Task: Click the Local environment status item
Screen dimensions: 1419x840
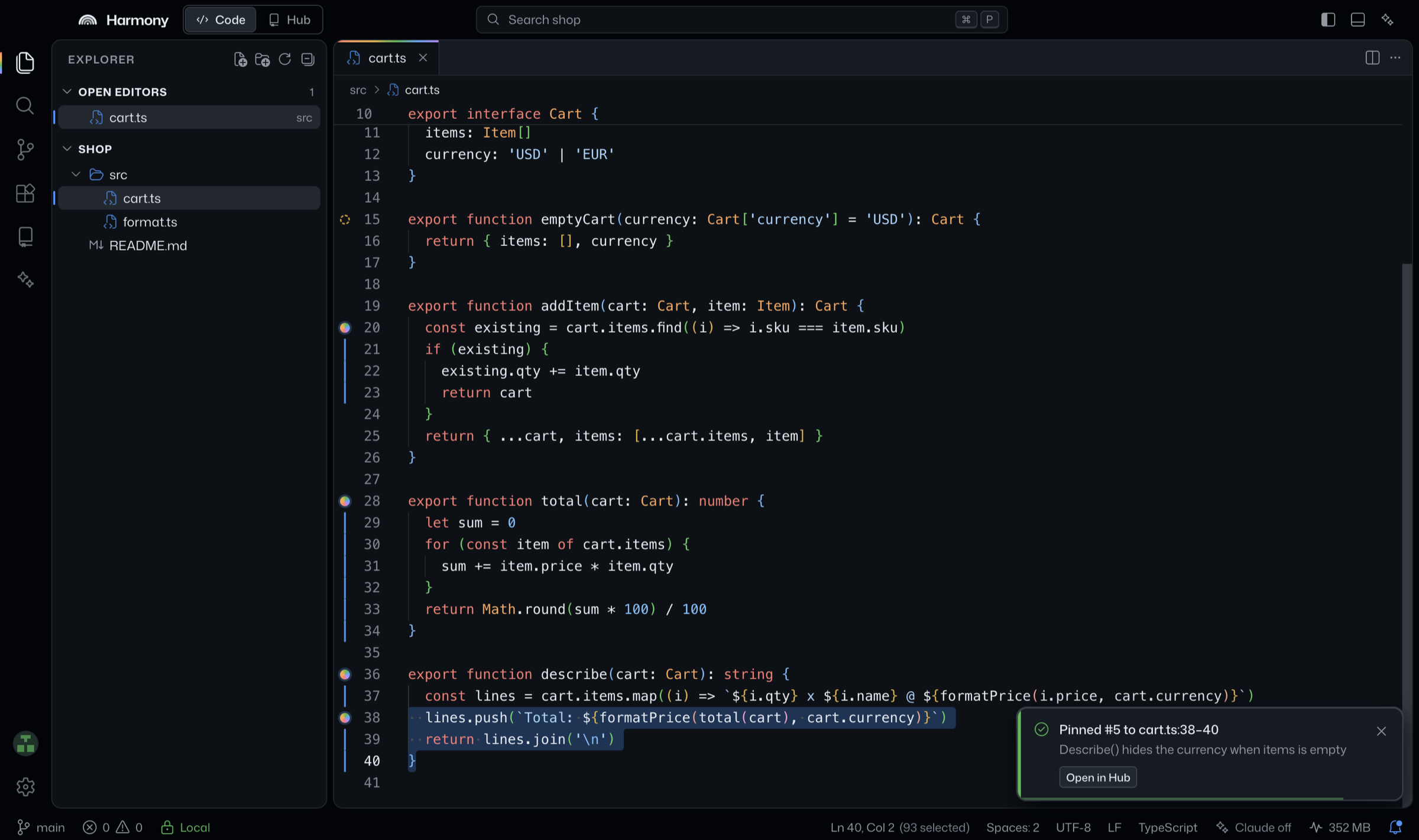Action: pos(186,827)
